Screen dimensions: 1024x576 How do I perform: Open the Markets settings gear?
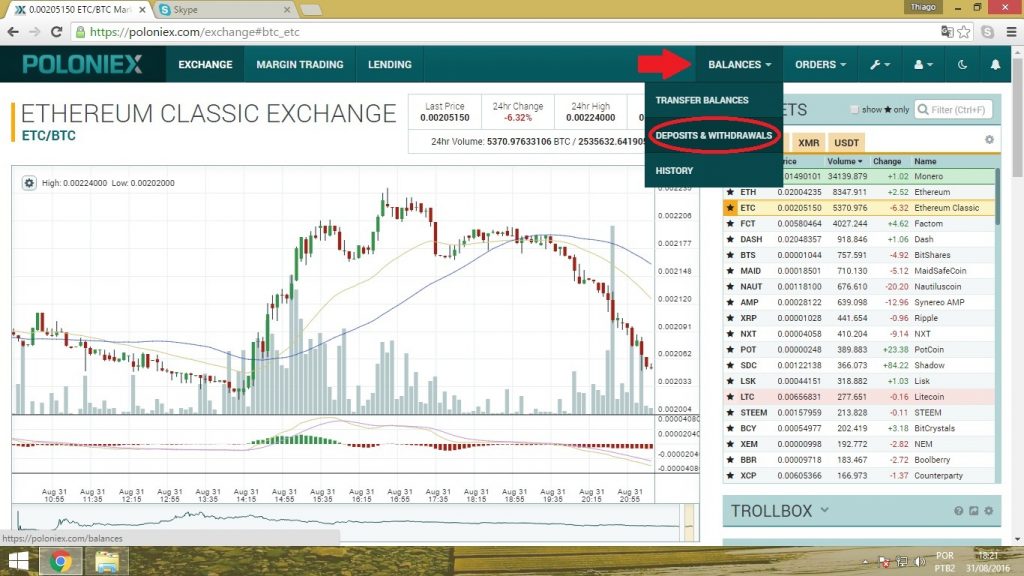(x=989, y=140)
